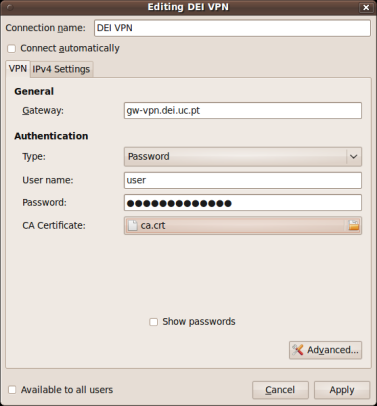Select the User name text field
Image resolution: width=377 pixels, height=406 pixels.
[x=243, y=180]
